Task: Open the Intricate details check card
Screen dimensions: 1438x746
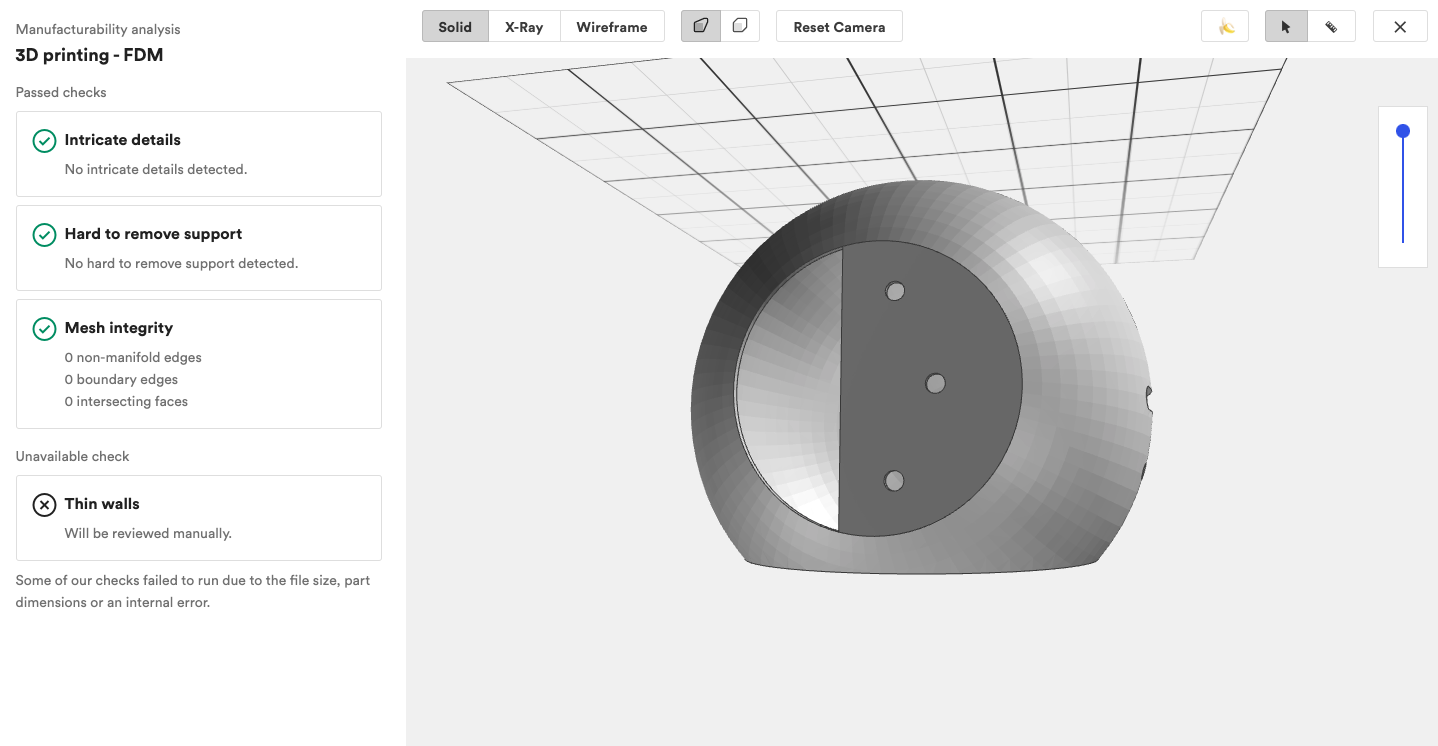Action: pyautogui.click(x=199, y=154)
